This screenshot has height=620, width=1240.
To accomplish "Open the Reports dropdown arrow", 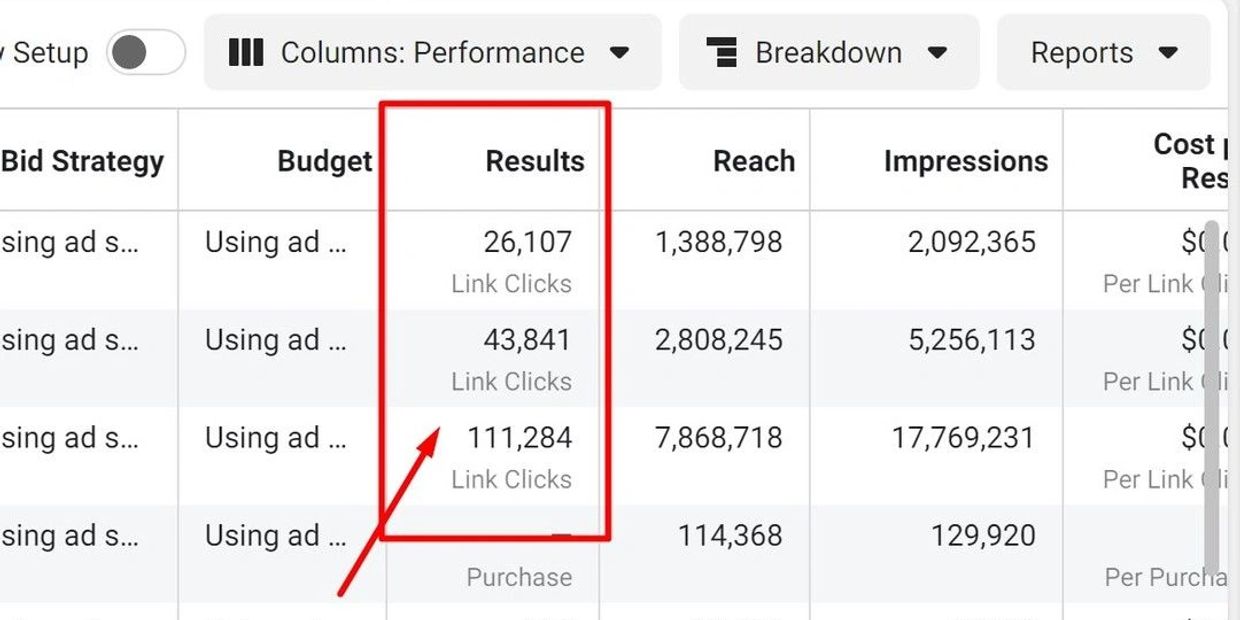I will (x=1168, y=52).
